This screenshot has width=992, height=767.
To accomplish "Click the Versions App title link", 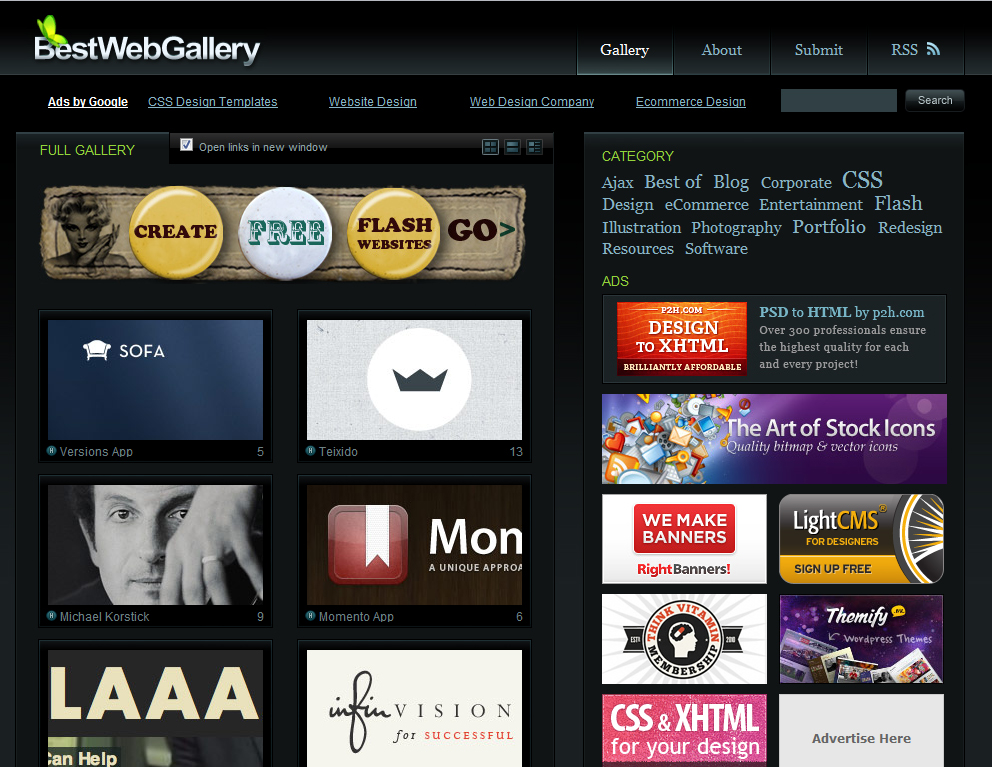I will click(96, 452).
